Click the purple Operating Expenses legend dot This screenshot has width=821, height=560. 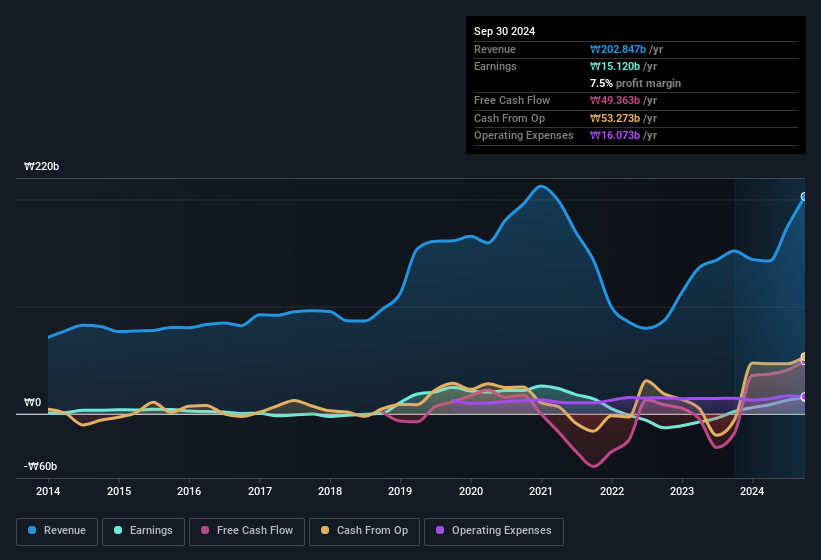[x=441, y=531]
